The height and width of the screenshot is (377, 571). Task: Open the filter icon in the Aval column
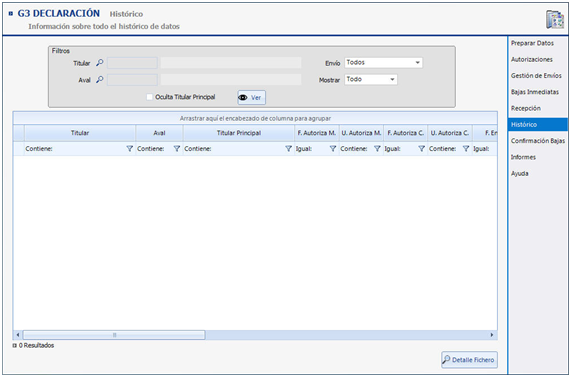(177, 149)
